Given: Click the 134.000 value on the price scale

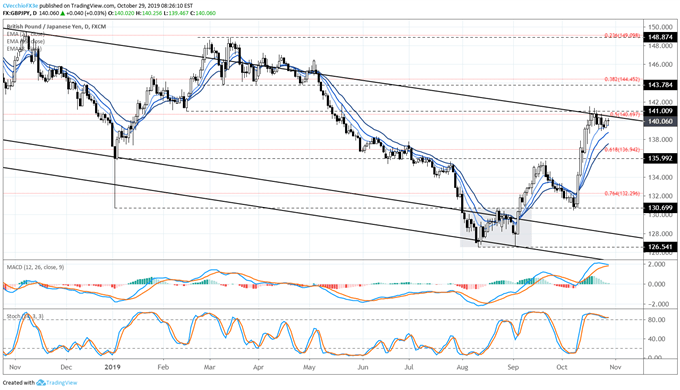Looking at the screenshot, I should point(660,177).
